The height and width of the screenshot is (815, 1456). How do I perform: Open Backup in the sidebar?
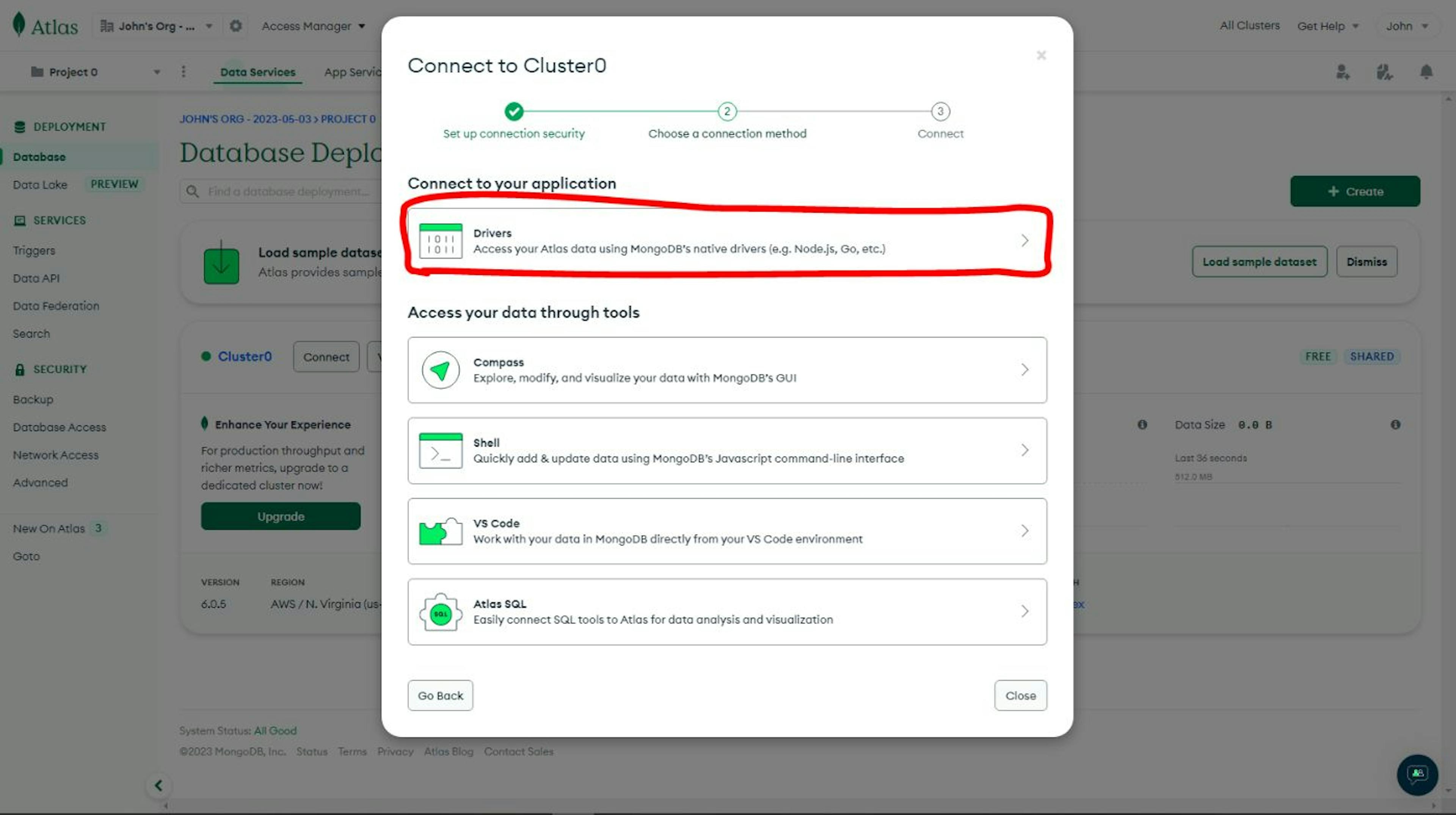pyautogui.click(x=33, y=400)
